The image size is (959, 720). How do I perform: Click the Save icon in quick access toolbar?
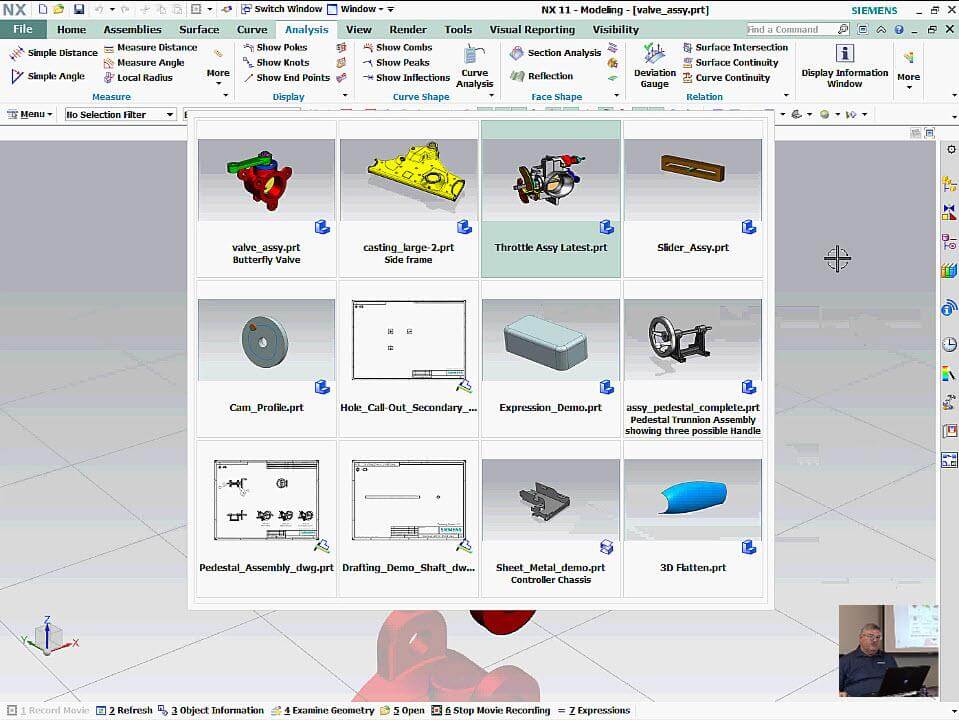79,9
